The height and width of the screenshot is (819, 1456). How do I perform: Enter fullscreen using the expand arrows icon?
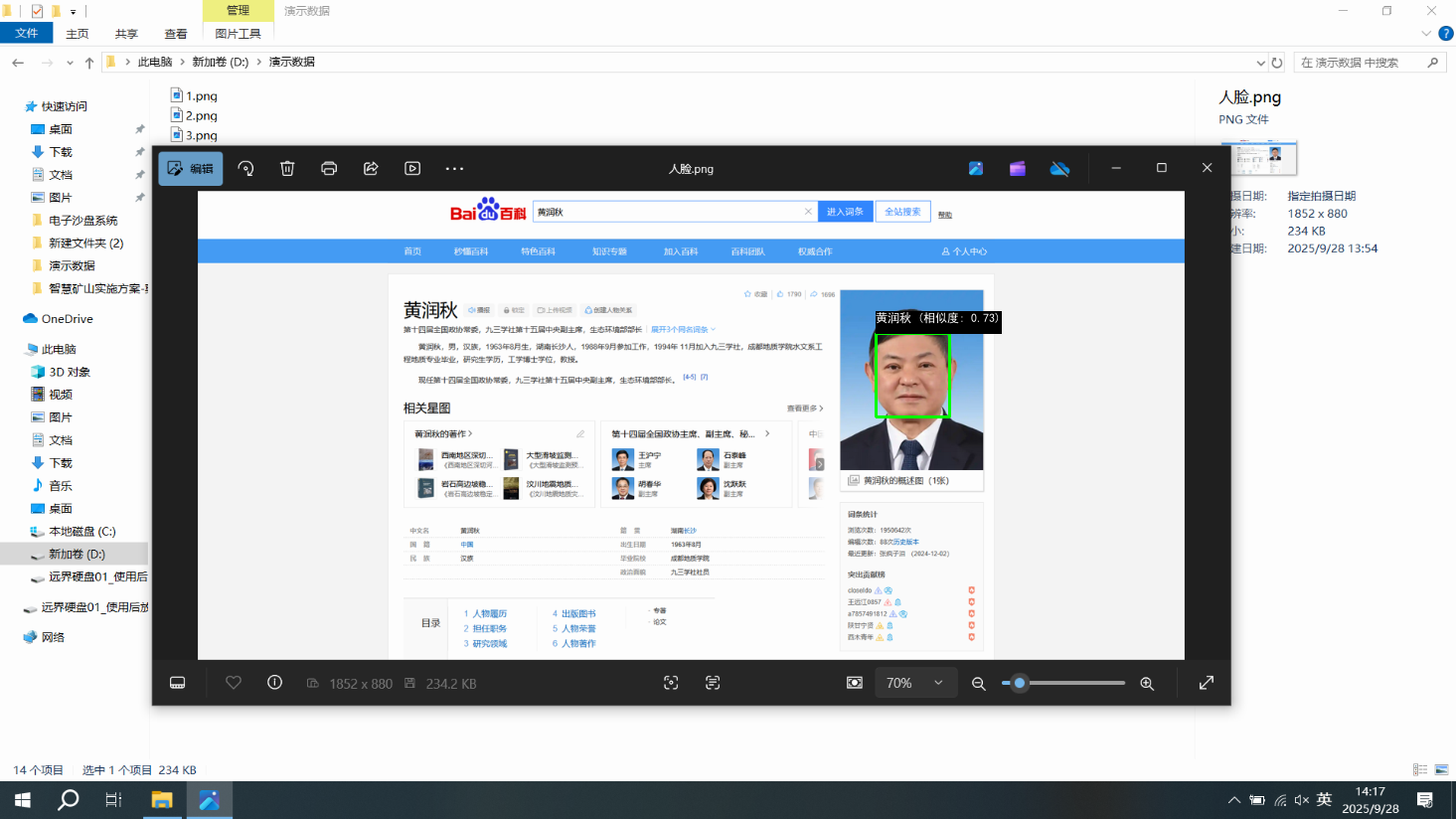coord(1206,683)
